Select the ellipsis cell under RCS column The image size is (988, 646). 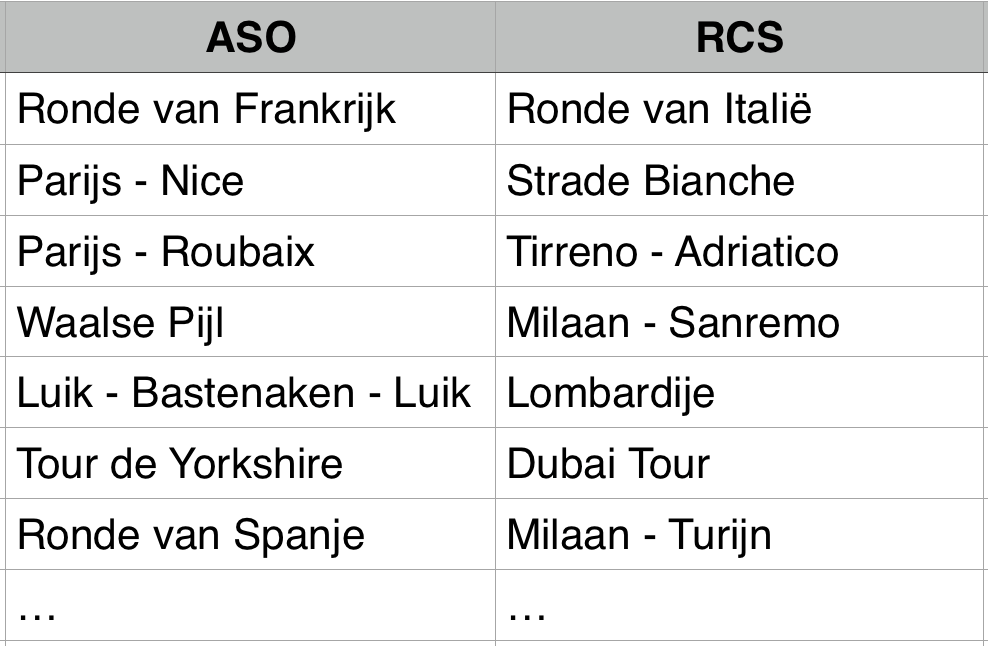(739, 606)
